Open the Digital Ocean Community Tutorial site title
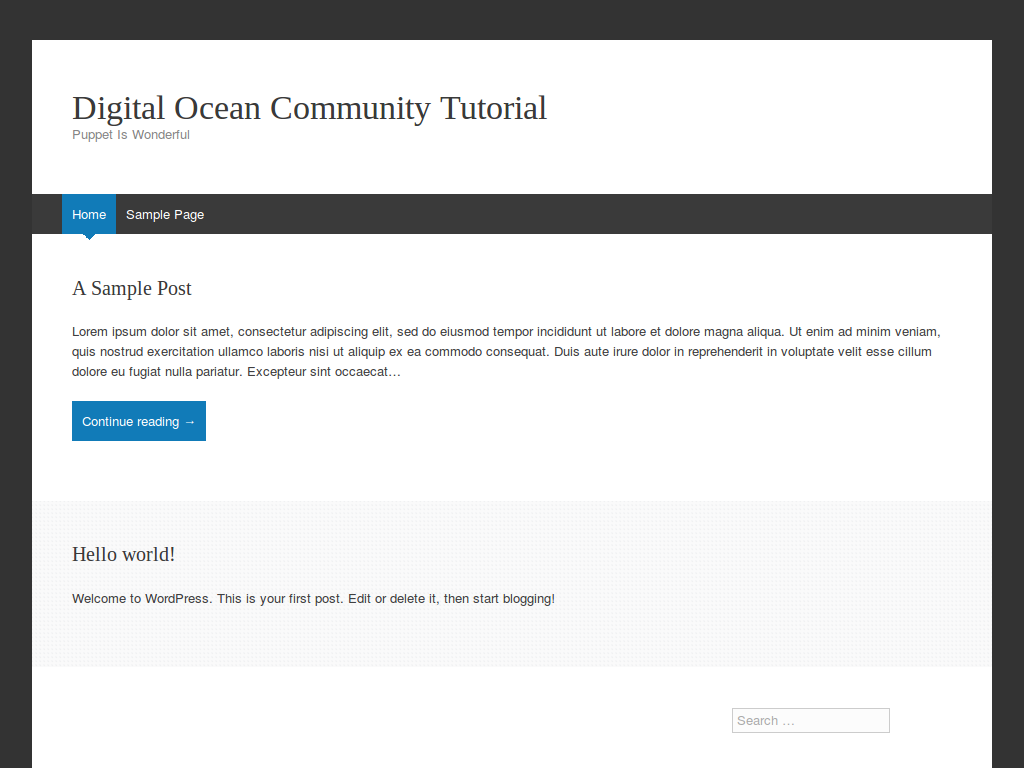 click(309, 108)
